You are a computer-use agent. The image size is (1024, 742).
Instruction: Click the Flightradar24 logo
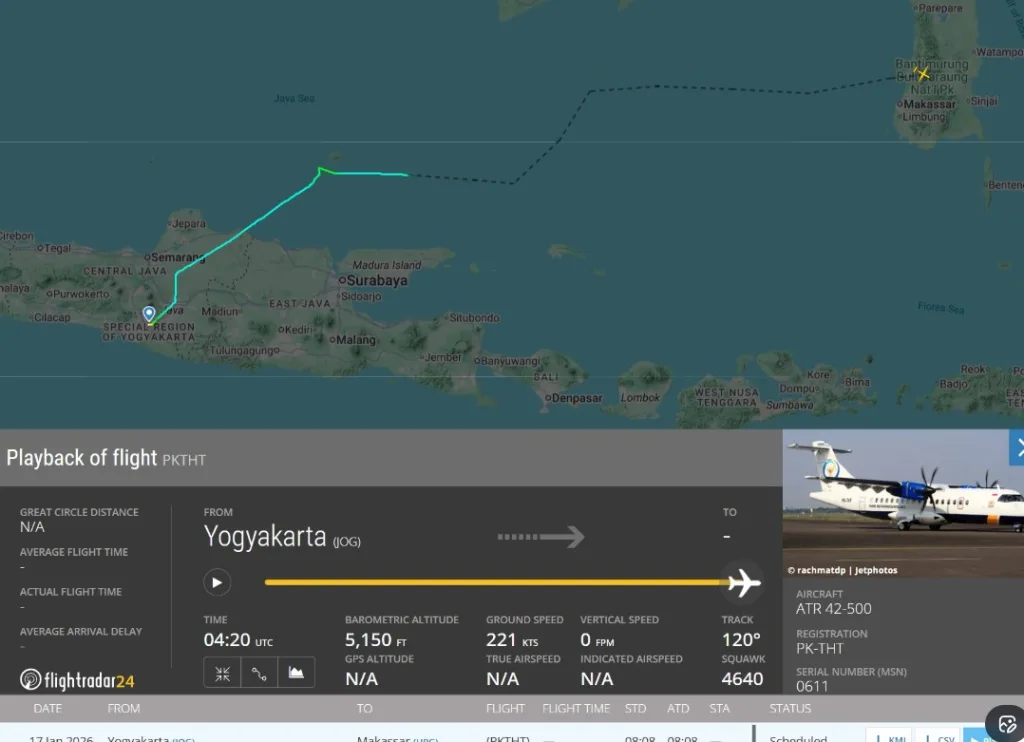[x=77, y=680]
